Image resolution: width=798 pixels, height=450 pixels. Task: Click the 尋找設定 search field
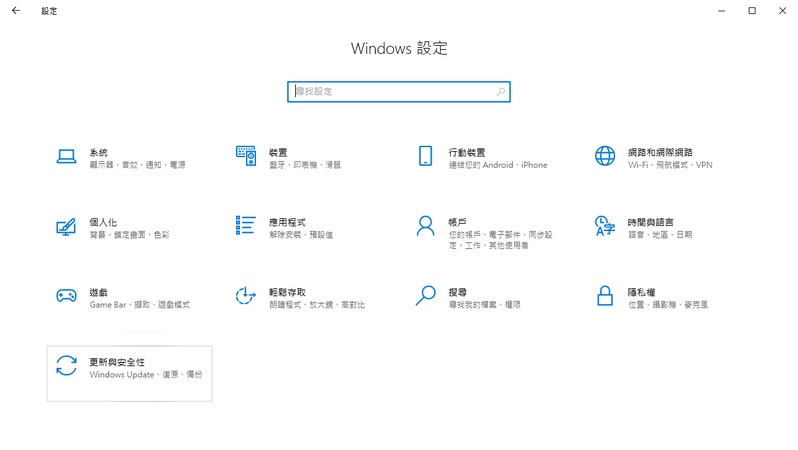398,92
